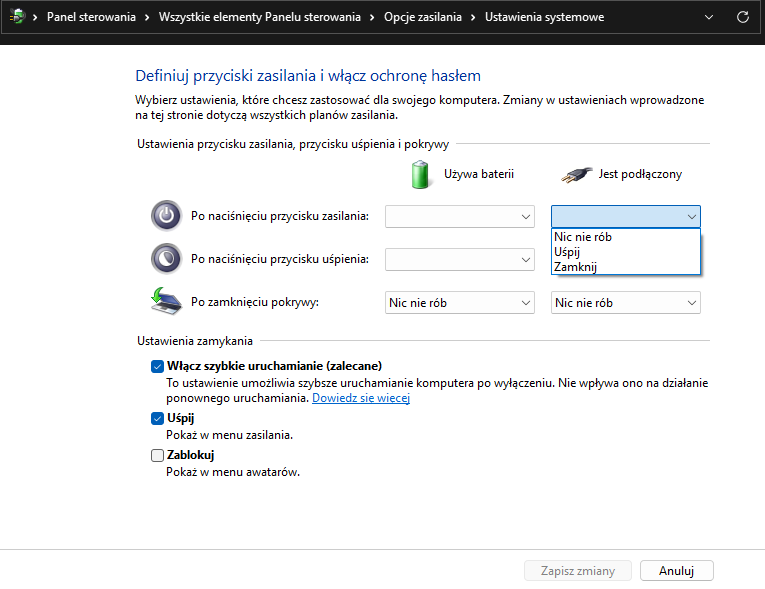The image size is (765, 589).
Task: Toggle 'Włącz szybkie uruchamianie' checkbox
Action: [157, 366]
